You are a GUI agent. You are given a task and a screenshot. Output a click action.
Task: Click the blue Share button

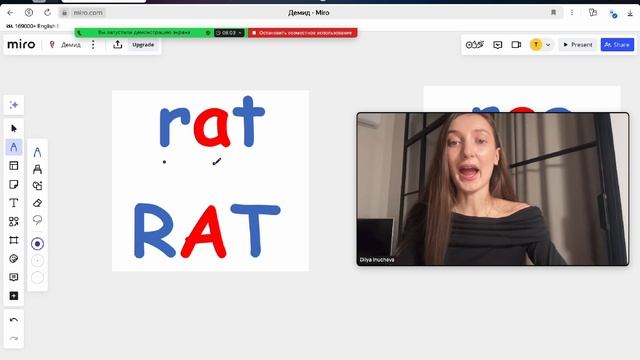point(617,45)
